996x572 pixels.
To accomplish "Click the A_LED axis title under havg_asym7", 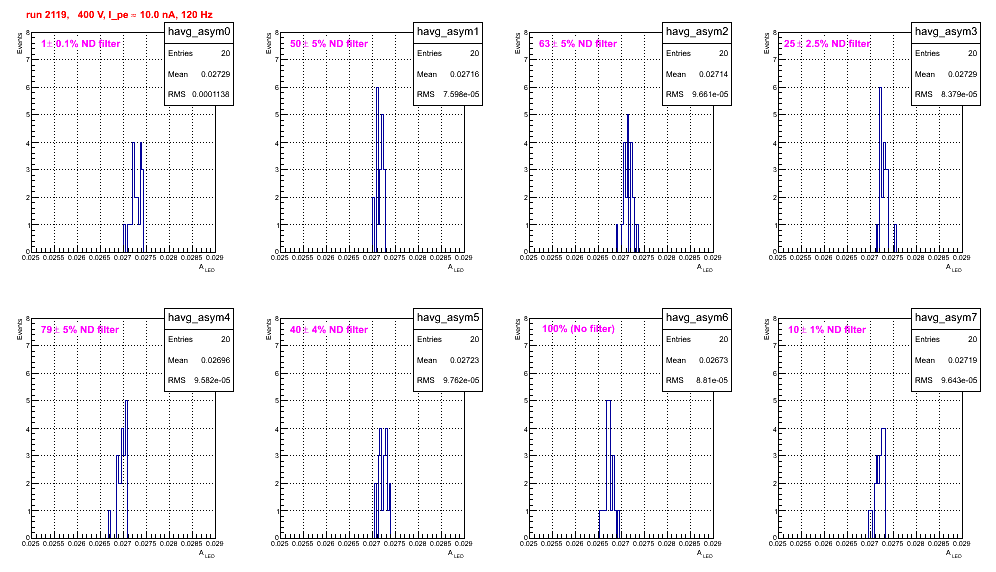I will [x=954, y=554].
